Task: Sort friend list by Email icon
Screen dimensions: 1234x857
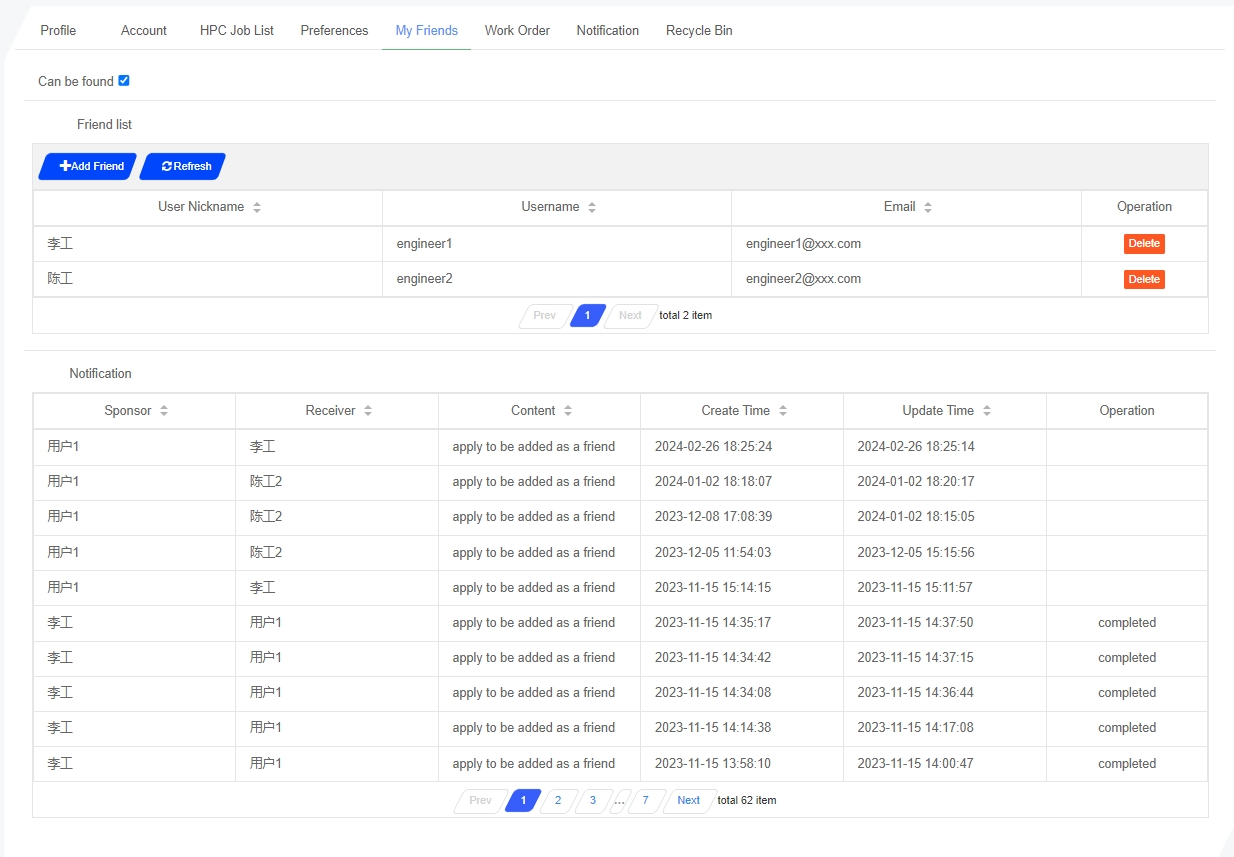Action: (928, 207)
